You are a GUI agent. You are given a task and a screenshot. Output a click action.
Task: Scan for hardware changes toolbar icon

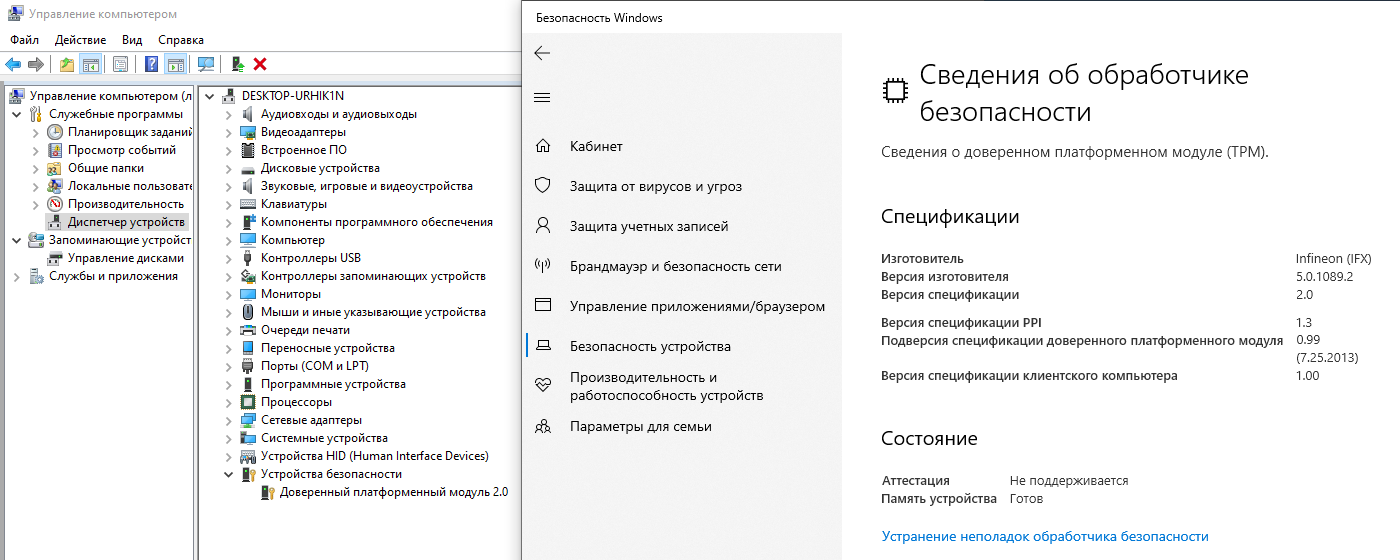point(206,64)
